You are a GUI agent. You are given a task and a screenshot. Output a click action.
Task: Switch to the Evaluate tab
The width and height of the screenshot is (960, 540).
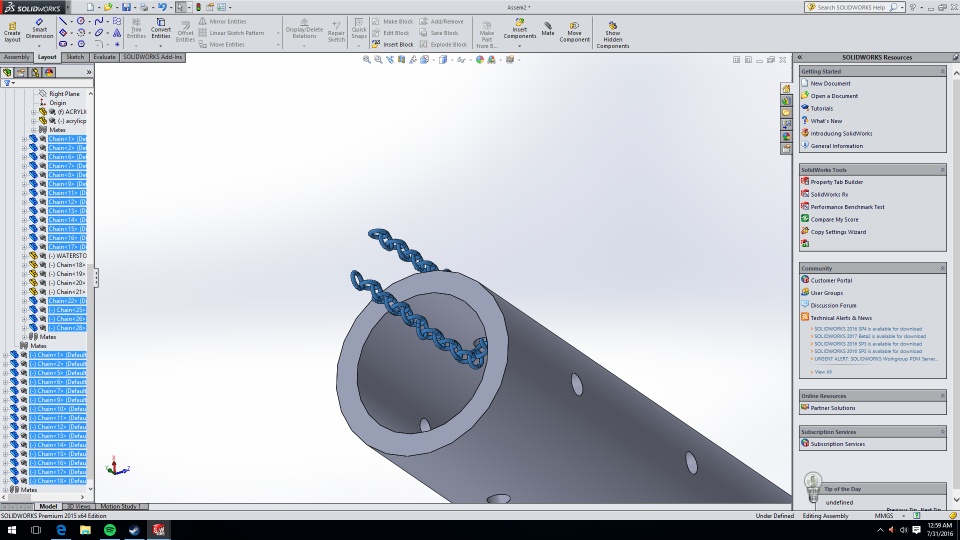104,57
